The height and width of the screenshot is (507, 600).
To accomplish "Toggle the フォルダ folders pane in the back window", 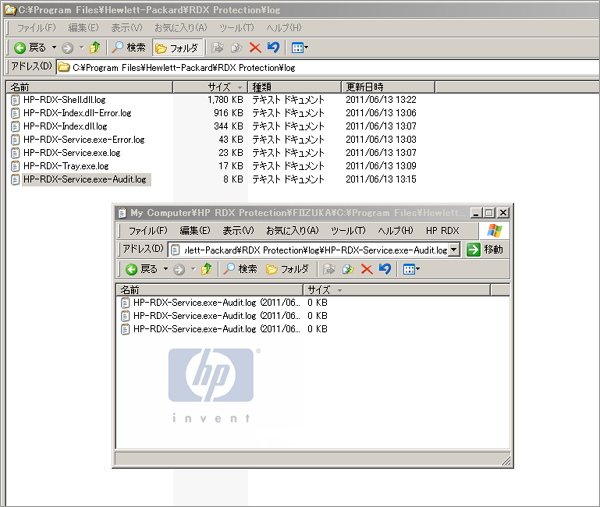I will click(x=178, y=47).
